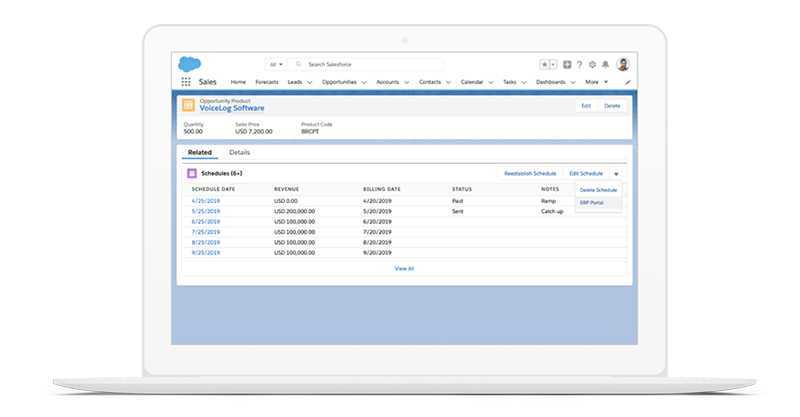Click the Favorites star icon
Image resolution: width=800 pixels, height=417 pixels.
pyautogui.click(x=544, y=64)
